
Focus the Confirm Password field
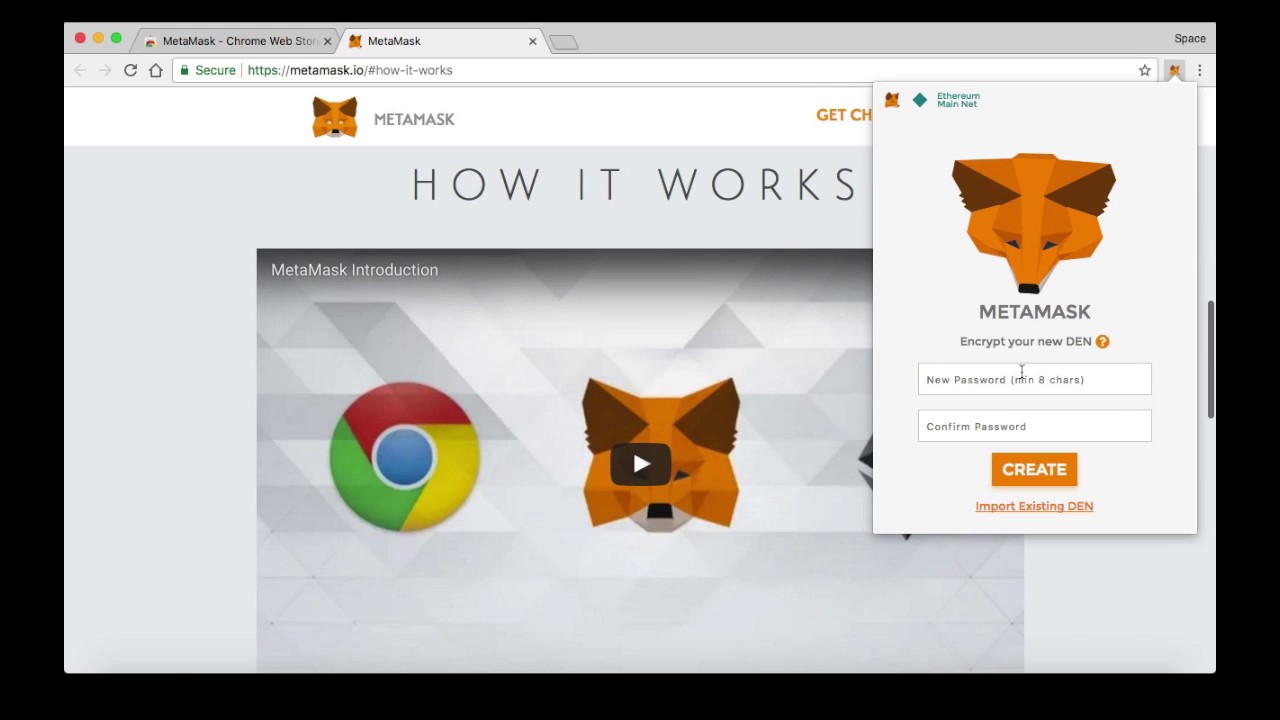1034,426
